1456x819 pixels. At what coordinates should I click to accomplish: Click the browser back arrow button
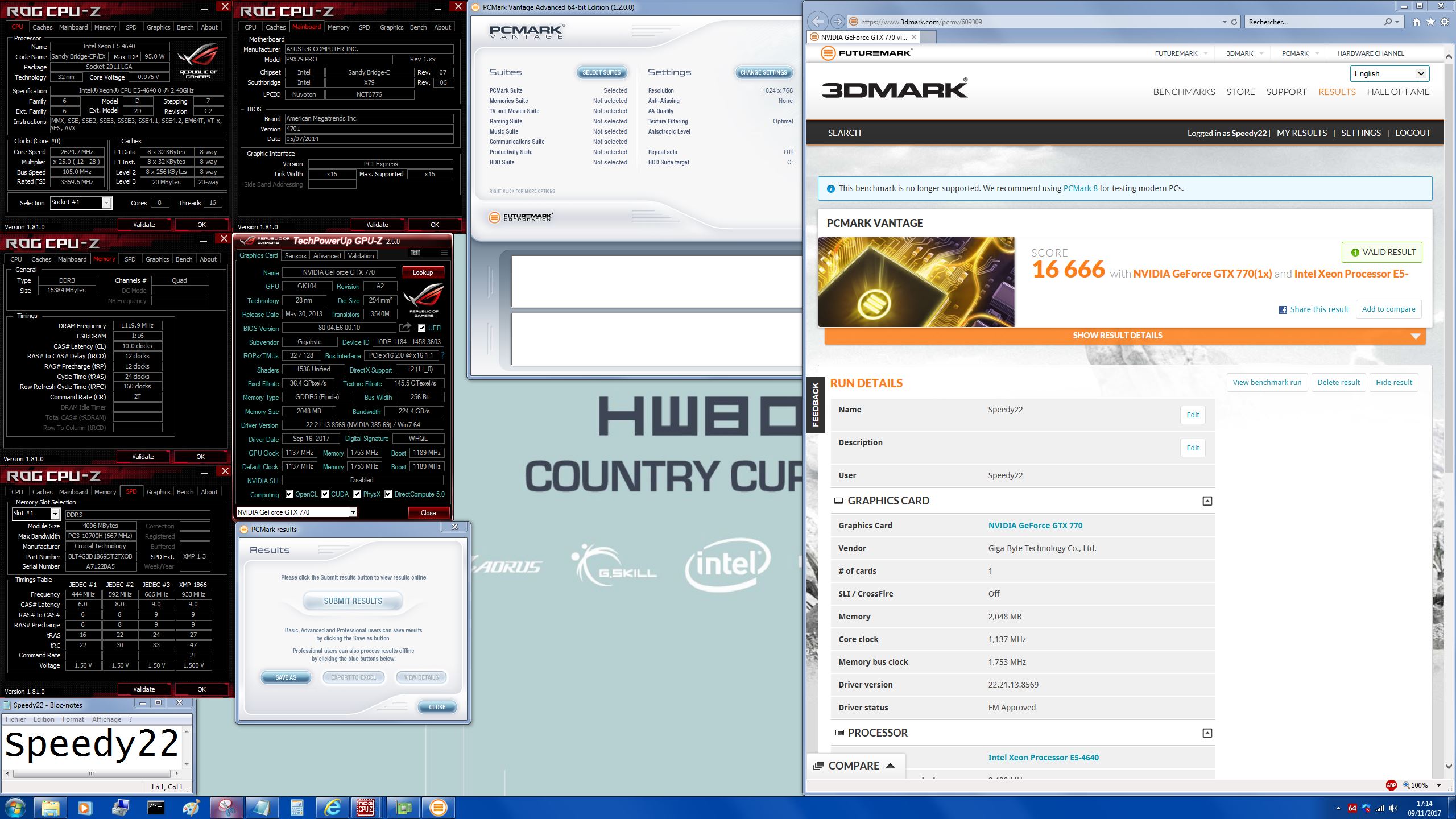coord(817,22)
